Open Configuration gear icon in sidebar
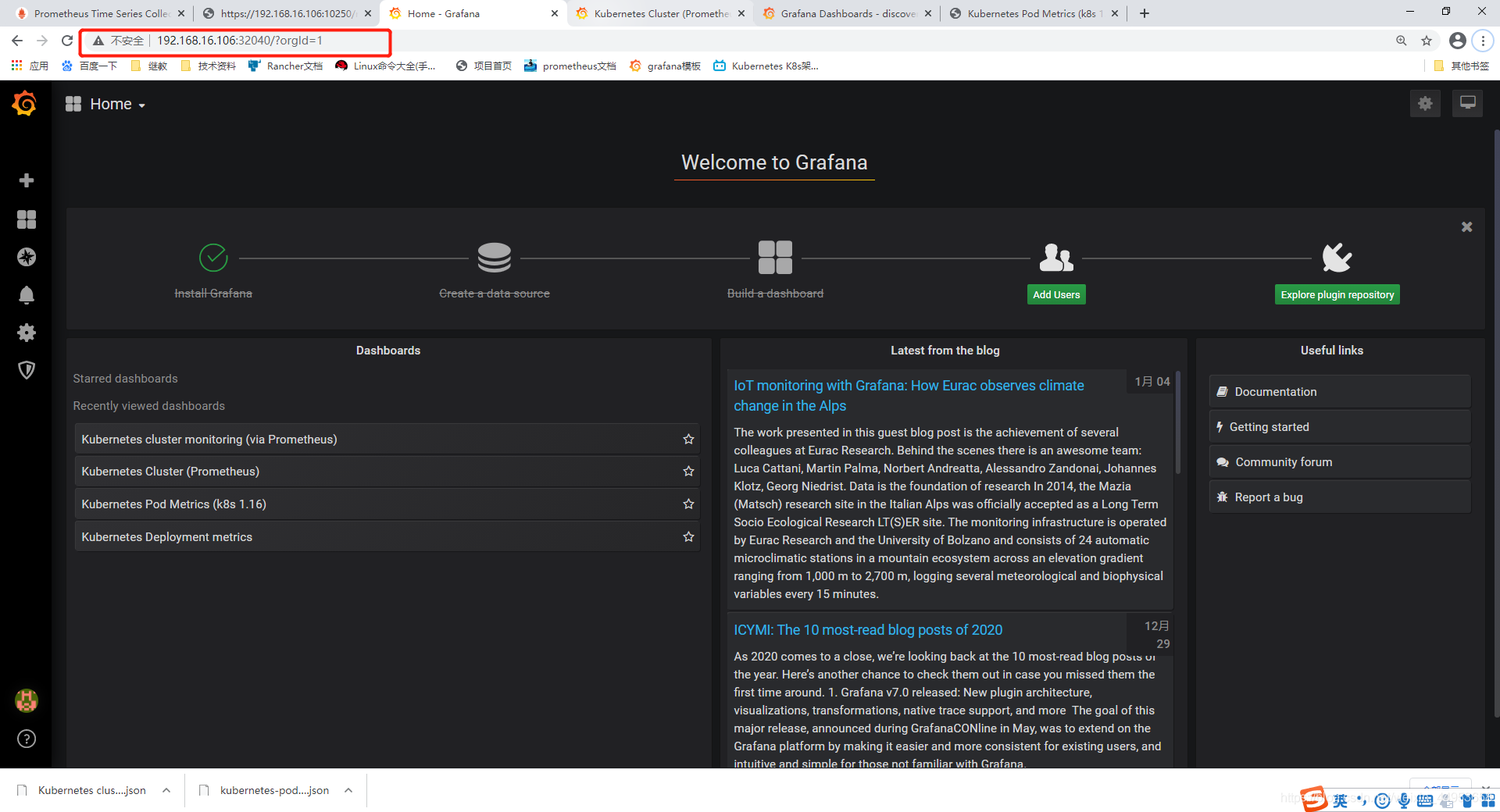The height and width of the screenshot is (812, 1500). tap(27, 333)
